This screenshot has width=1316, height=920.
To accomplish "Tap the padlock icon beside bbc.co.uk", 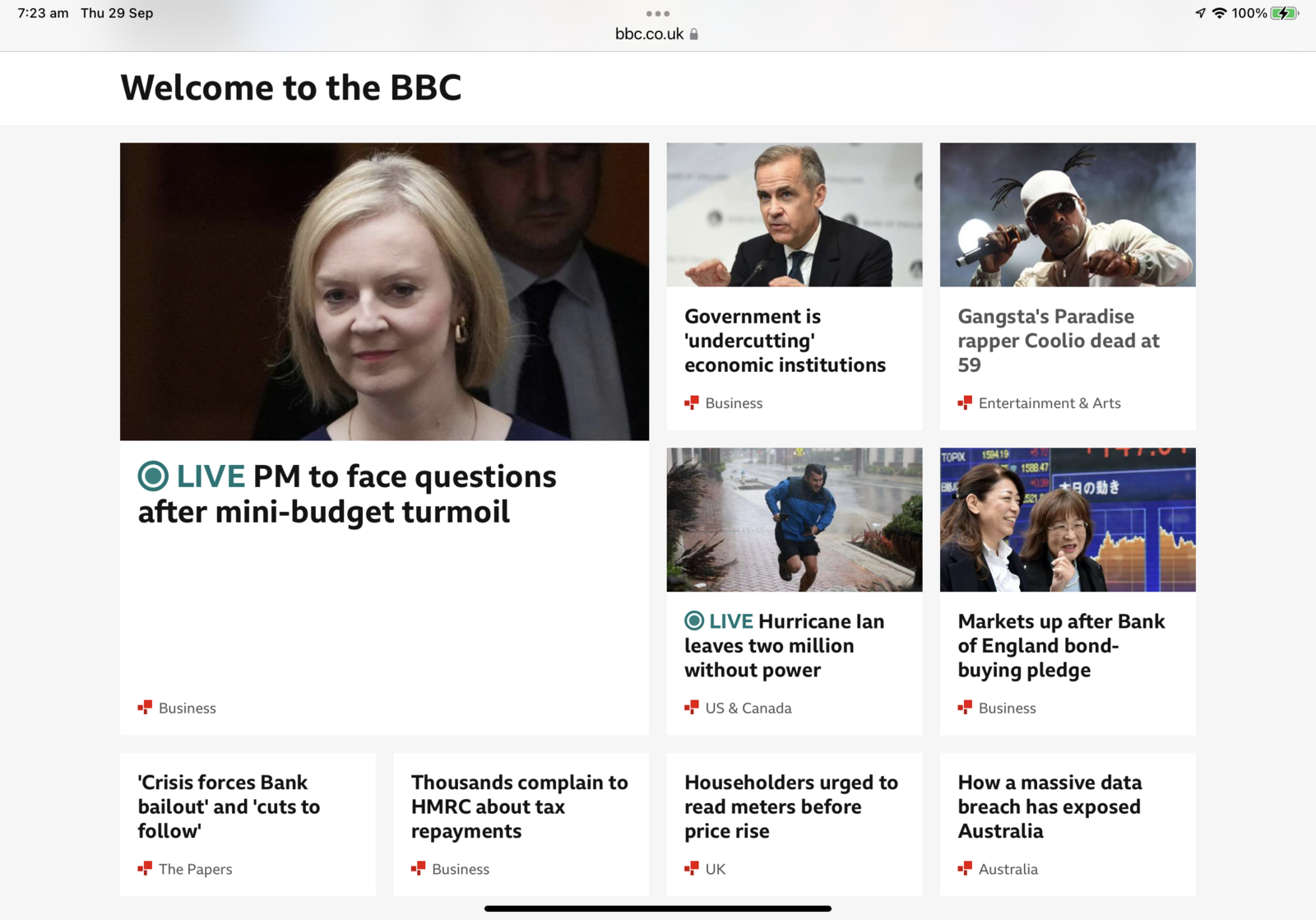I will click(x=694, y=34).
